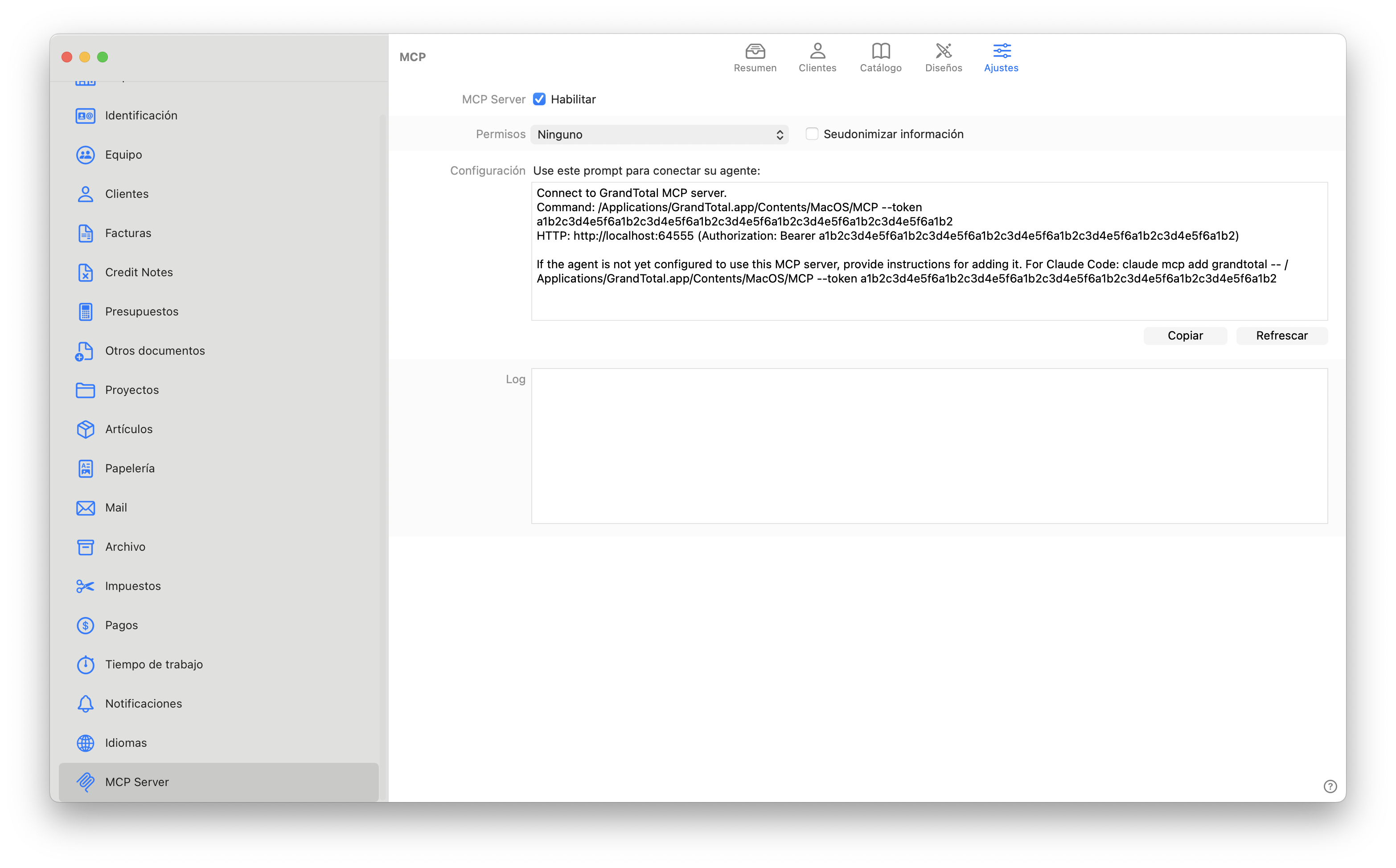Viewport: 1396px width, 868px height.
Task: Click the Proyectos folder icon
Action: point(86,390)
